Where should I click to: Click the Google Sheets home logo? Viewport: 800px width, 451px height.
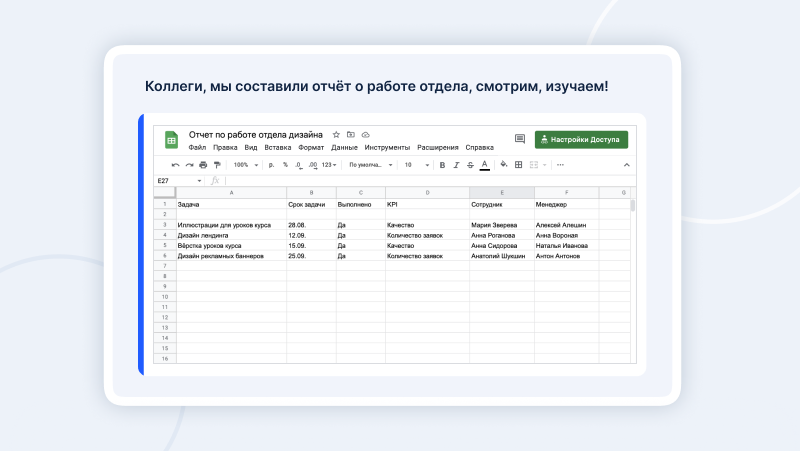pyautogui.click(x=171, y=140)
